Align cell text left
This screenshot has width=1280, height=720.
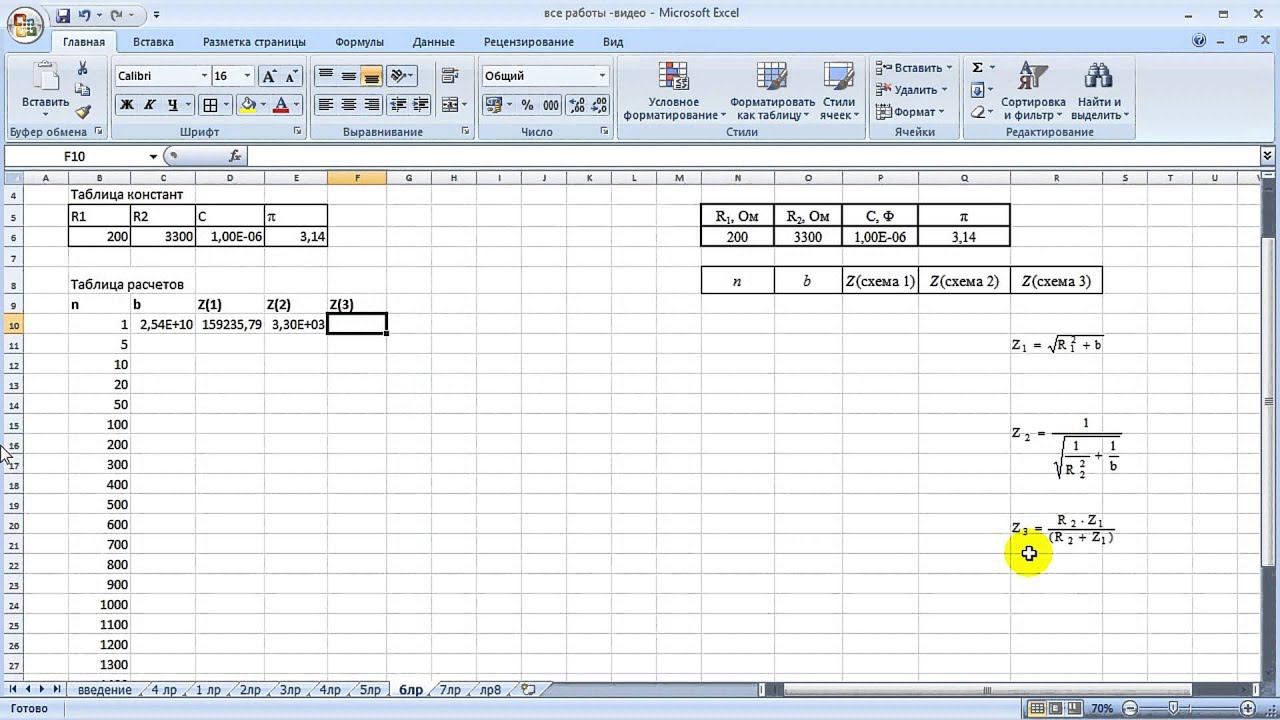click(325, 105)
